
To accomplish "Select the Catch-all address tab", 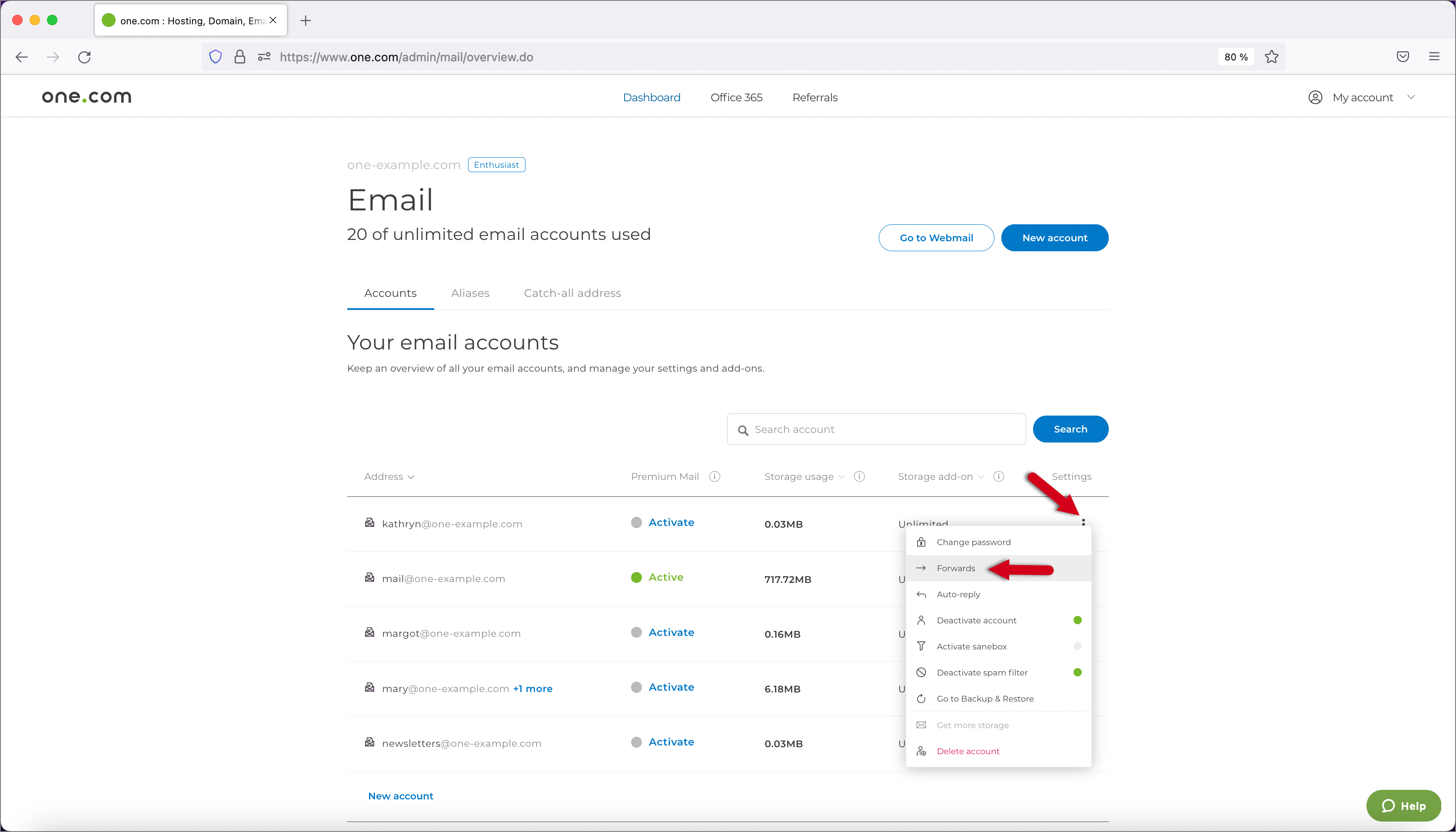I will (x=572, y=292).
